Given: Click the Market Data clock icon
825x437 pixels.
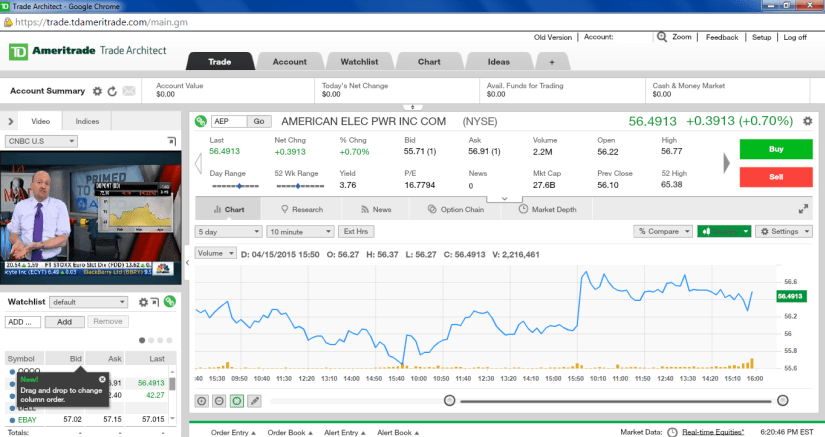Looking at the screenshot, I should click(672, 432).
